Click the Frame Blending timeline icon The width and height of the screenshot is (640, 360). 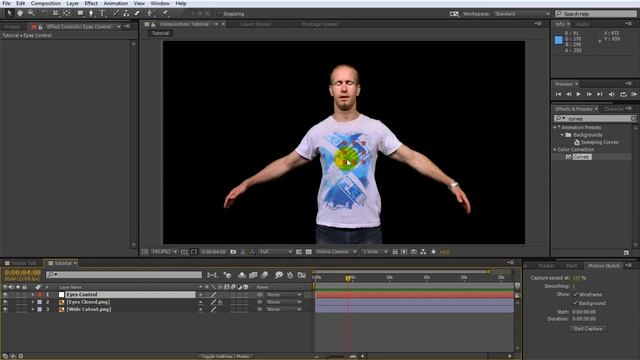click(253, 276)
